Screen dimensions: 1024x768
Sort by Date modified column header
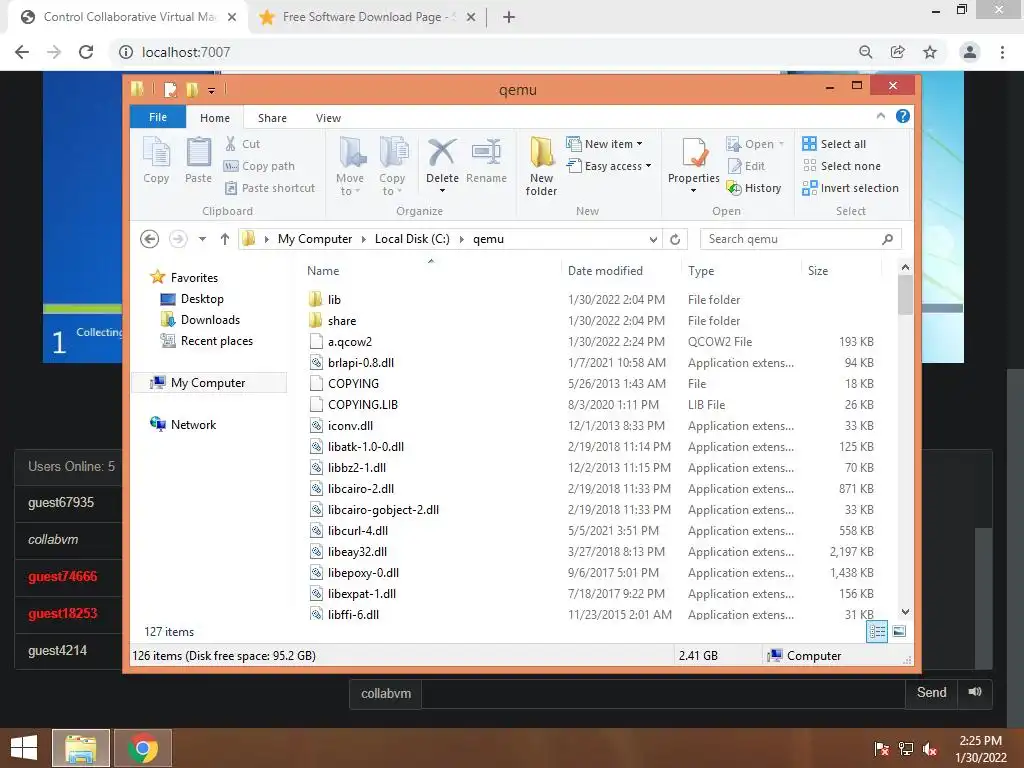605,270
